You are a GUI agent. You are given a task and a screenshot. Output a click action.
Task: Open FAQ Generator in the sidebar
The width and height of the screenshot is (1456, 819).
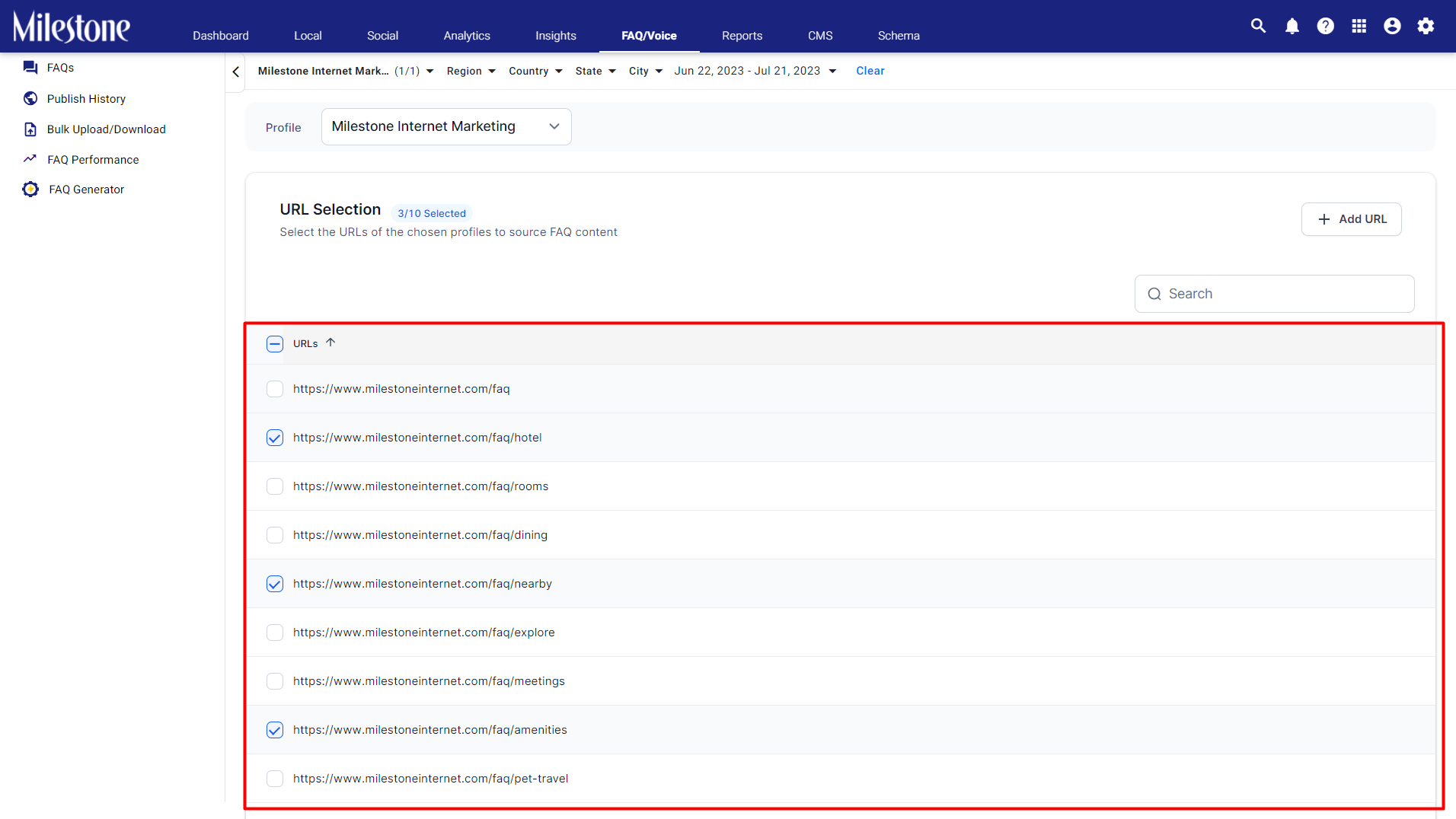87,190
